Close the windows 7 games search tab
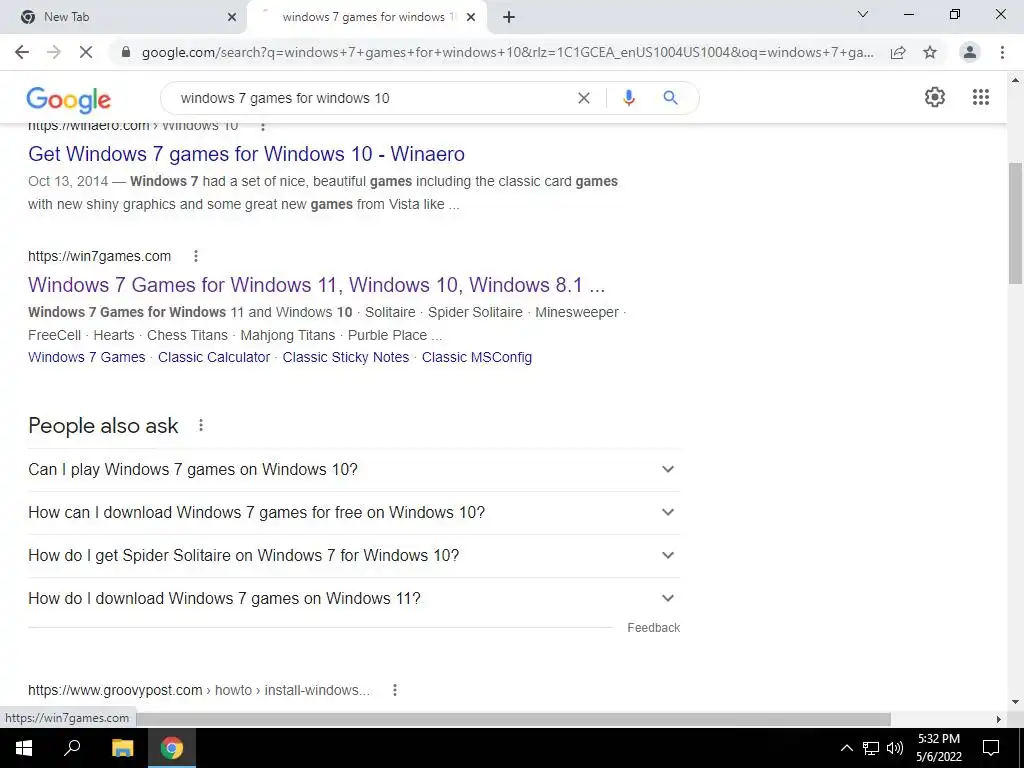This screenshot has width=1024, height=768. click(471, 17)
